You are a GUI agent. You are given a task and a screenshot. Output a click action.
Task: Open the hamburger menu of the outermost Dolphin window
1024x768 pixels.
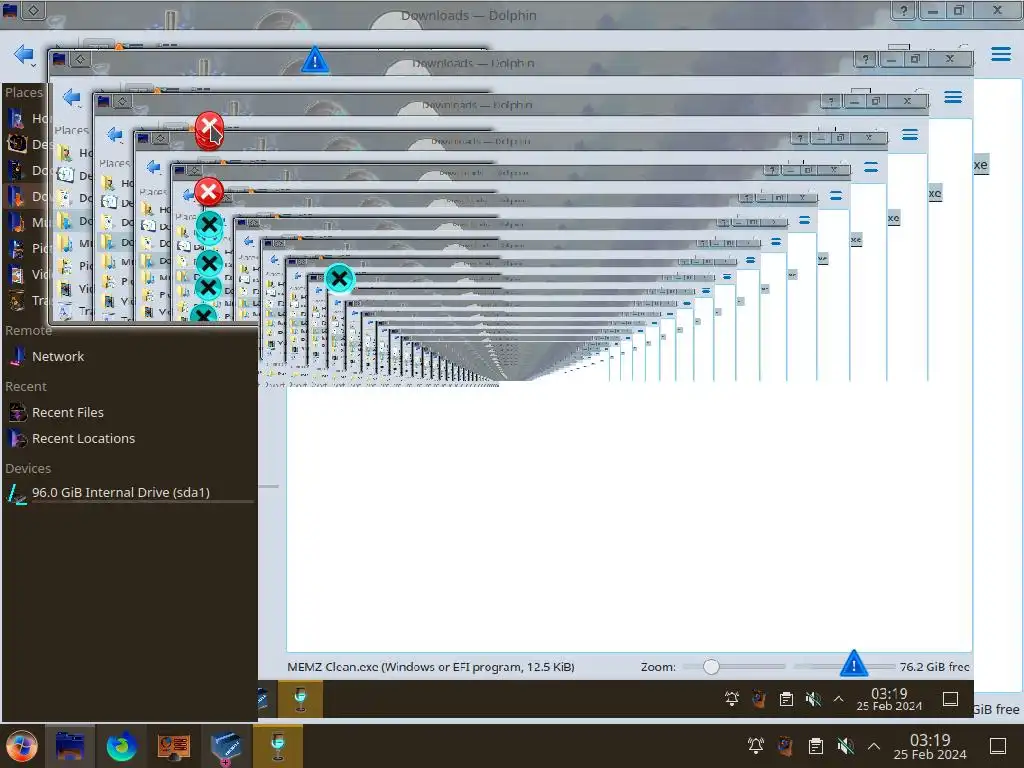coord(1000,54)
